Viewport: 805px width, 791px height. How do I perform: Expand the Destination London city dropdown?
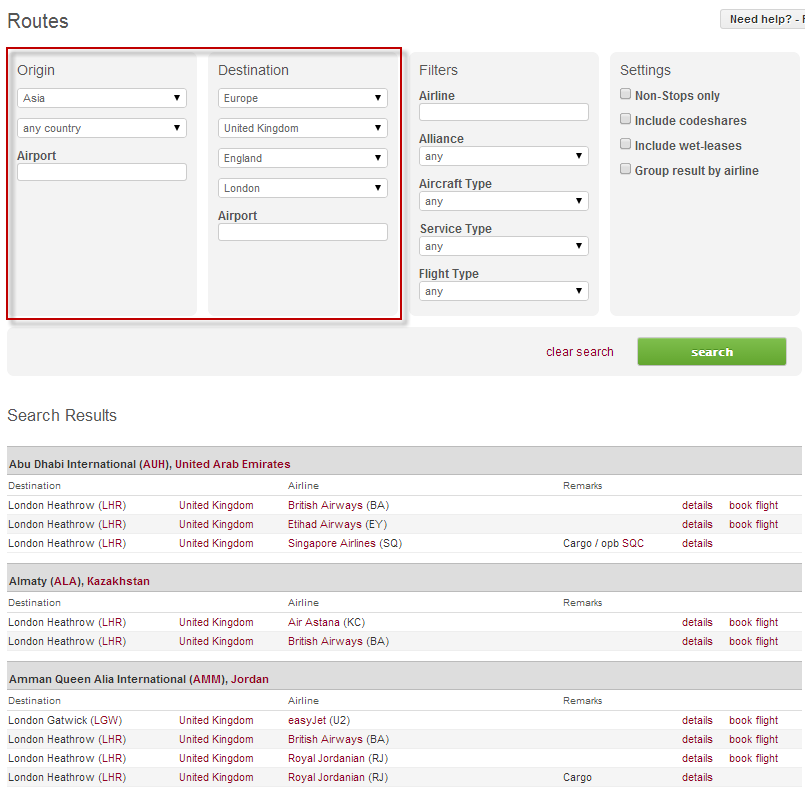pos(303,188)
